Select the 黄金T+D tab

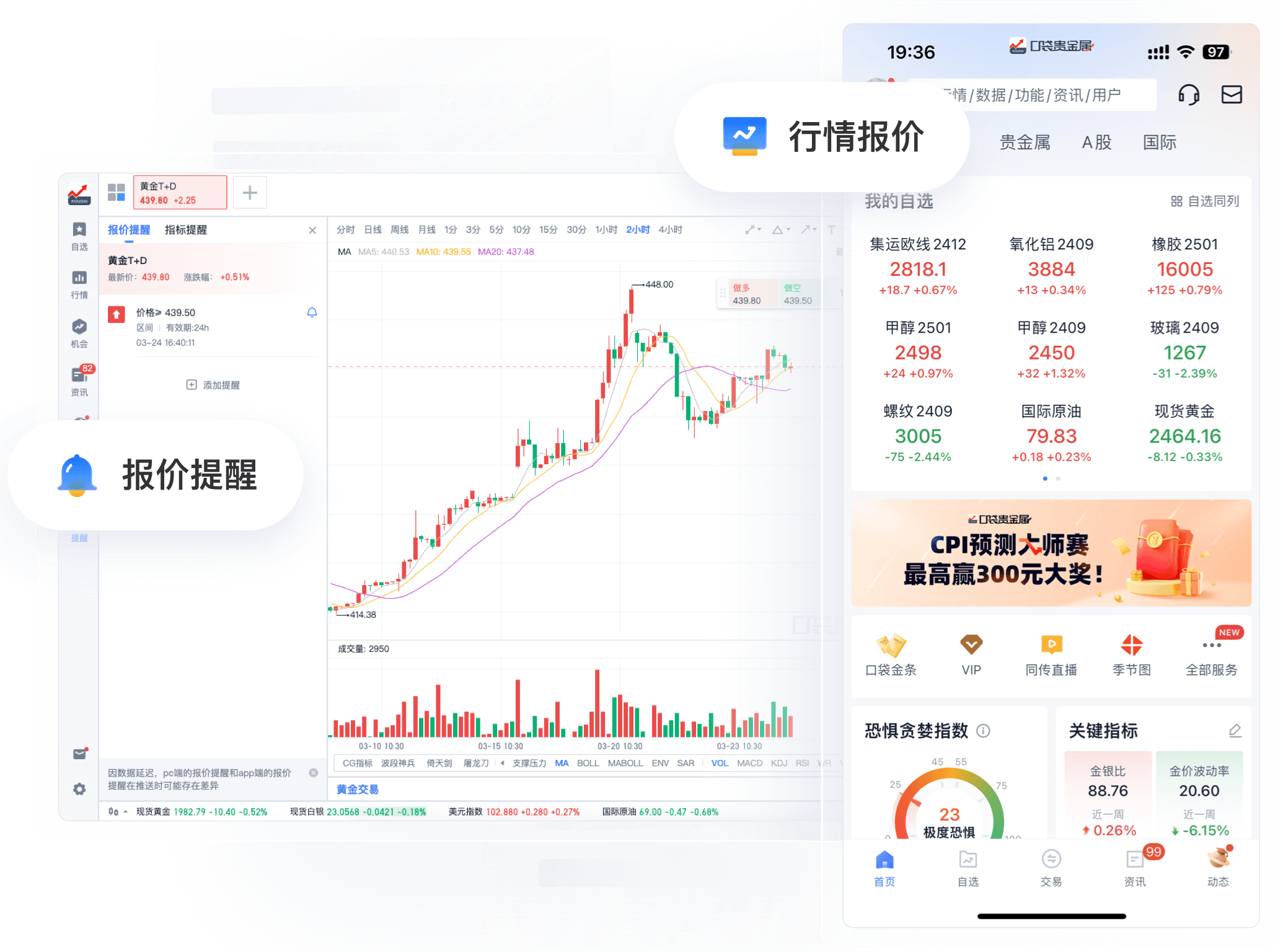pyautogui.click(x=180, y=193)
